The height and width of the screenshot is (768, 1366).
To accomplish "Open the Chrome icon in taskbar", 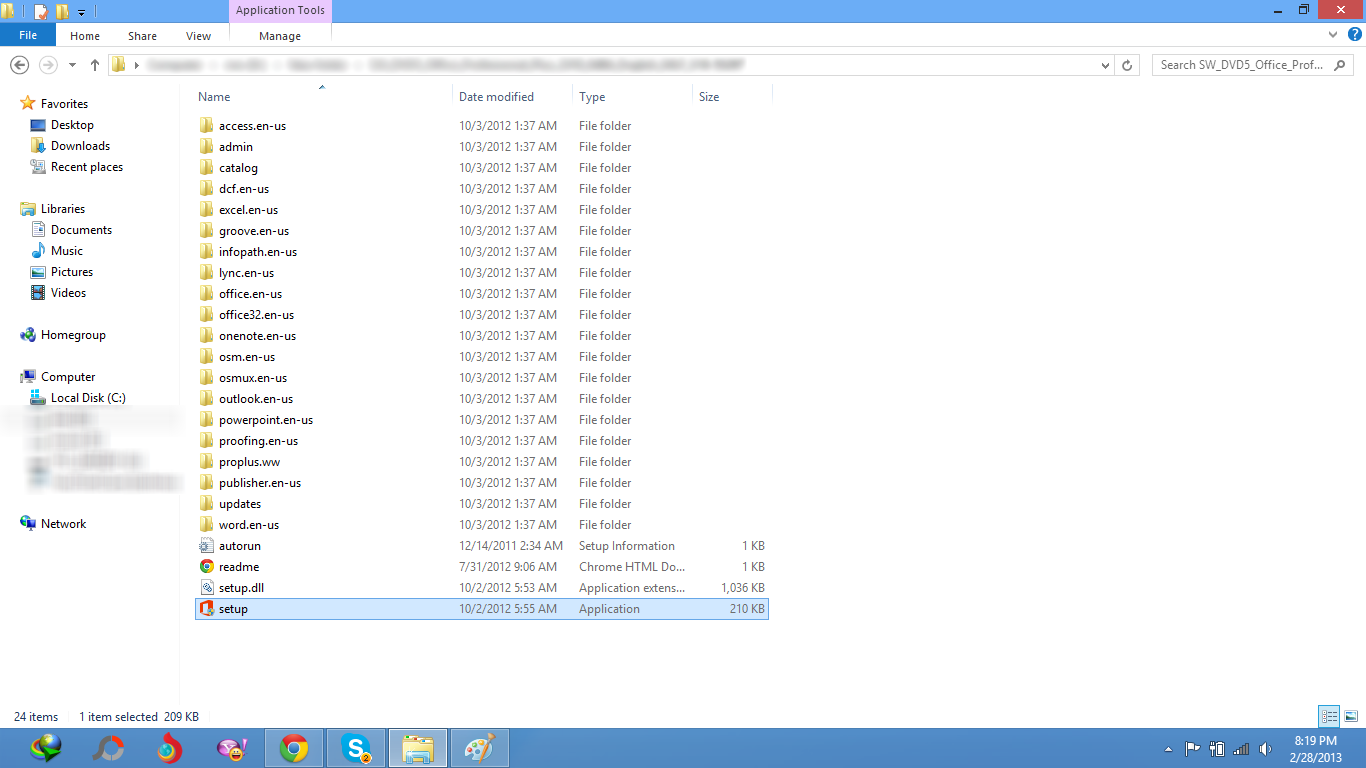I will [293, 748].
